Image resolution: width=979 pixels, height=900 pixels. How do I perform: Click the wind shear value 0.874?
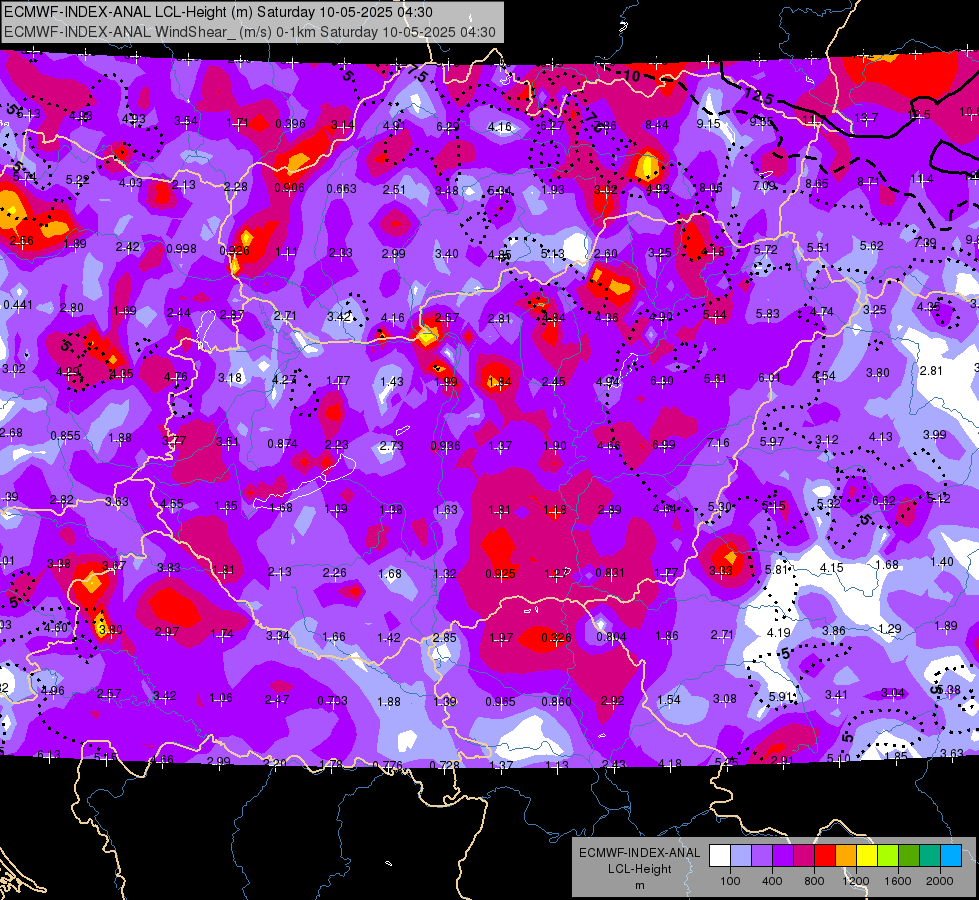coord(283,443)
